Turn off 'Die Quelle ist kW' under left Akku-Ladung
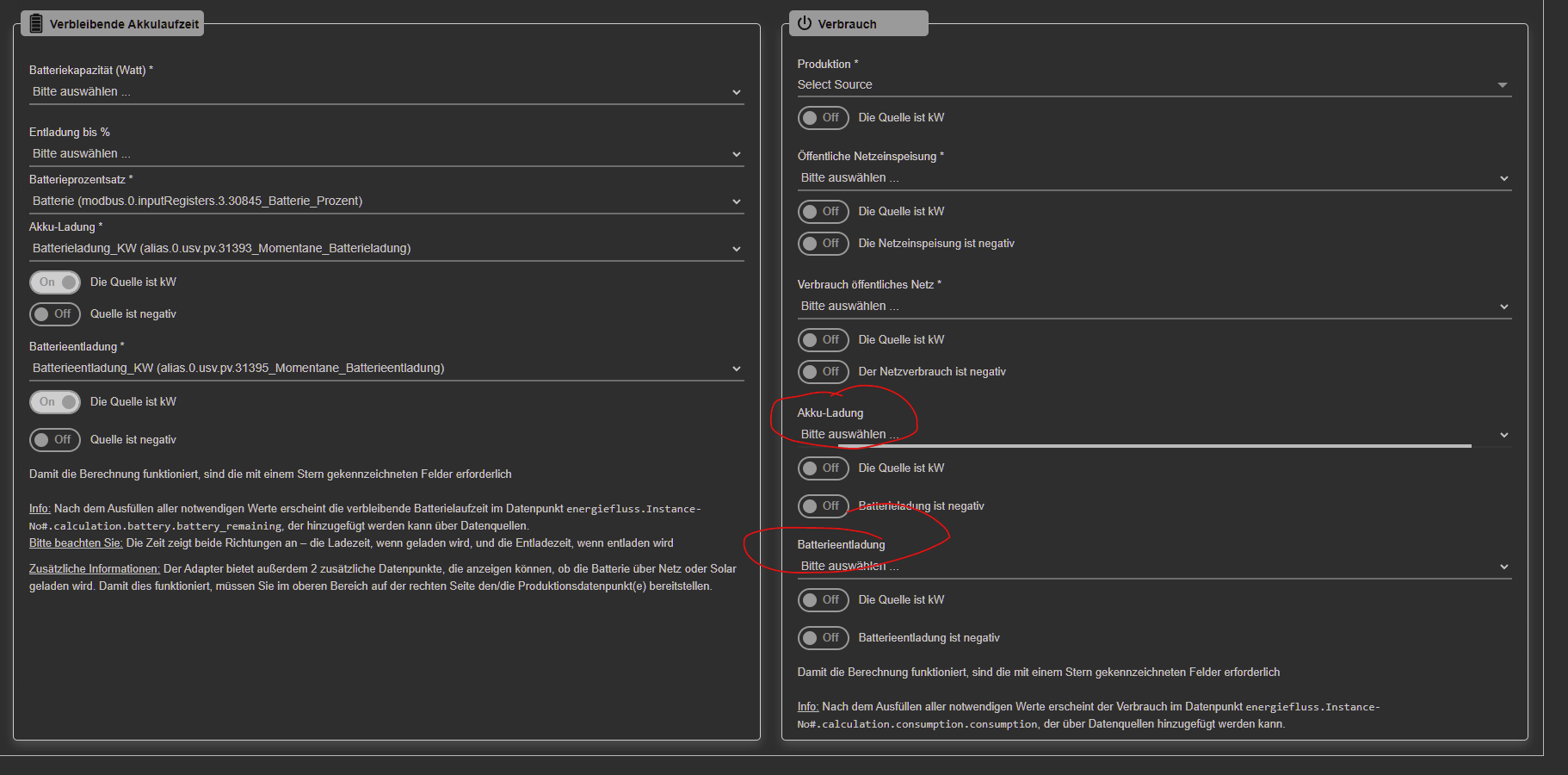Viewport: 1568px width, 775px height. pos(55,282)
